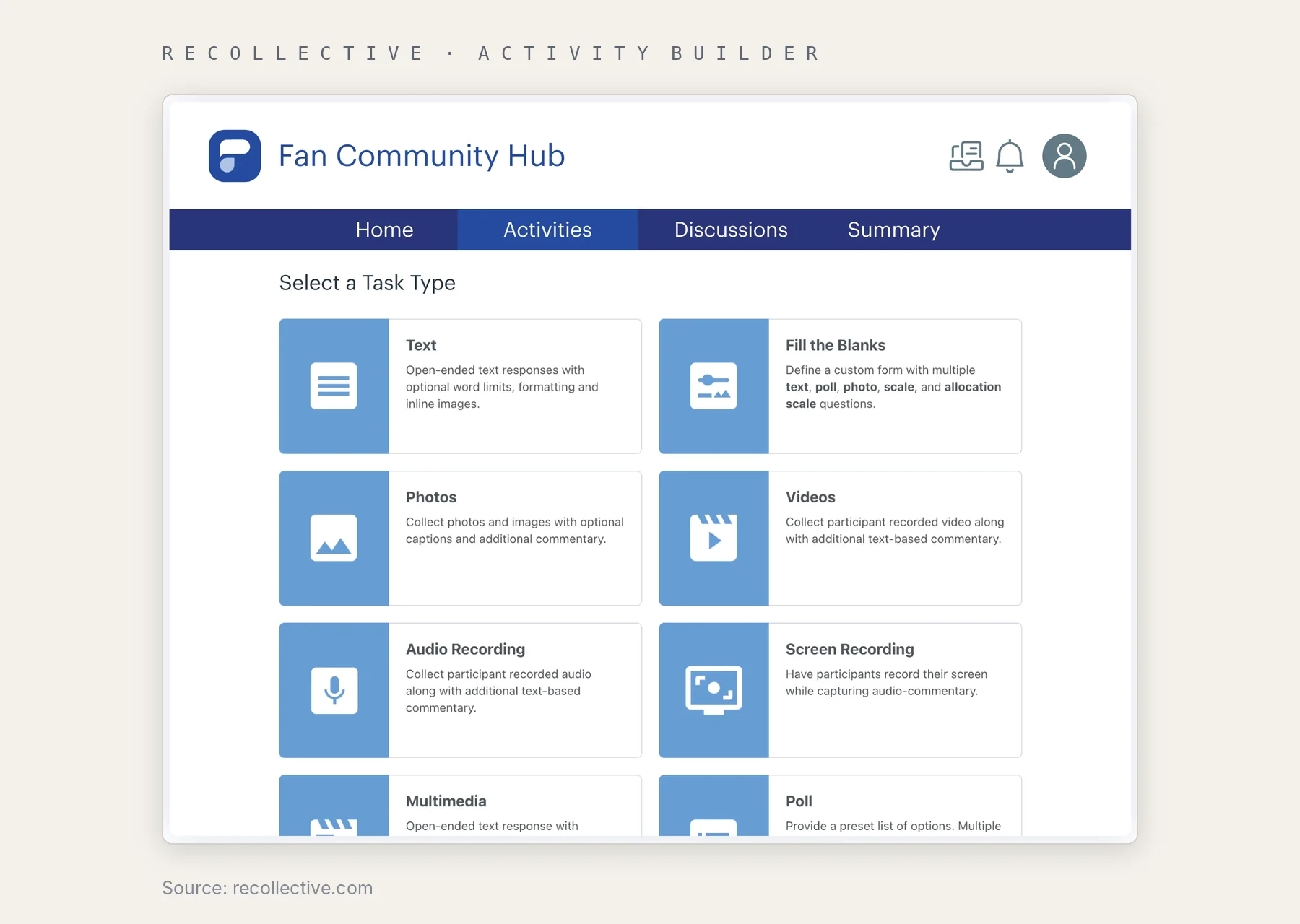Image resolution: width=1300 pixels, height=924 pixels.
Task: Click the Screen Recording monitor icon
Action: (714, 690)
